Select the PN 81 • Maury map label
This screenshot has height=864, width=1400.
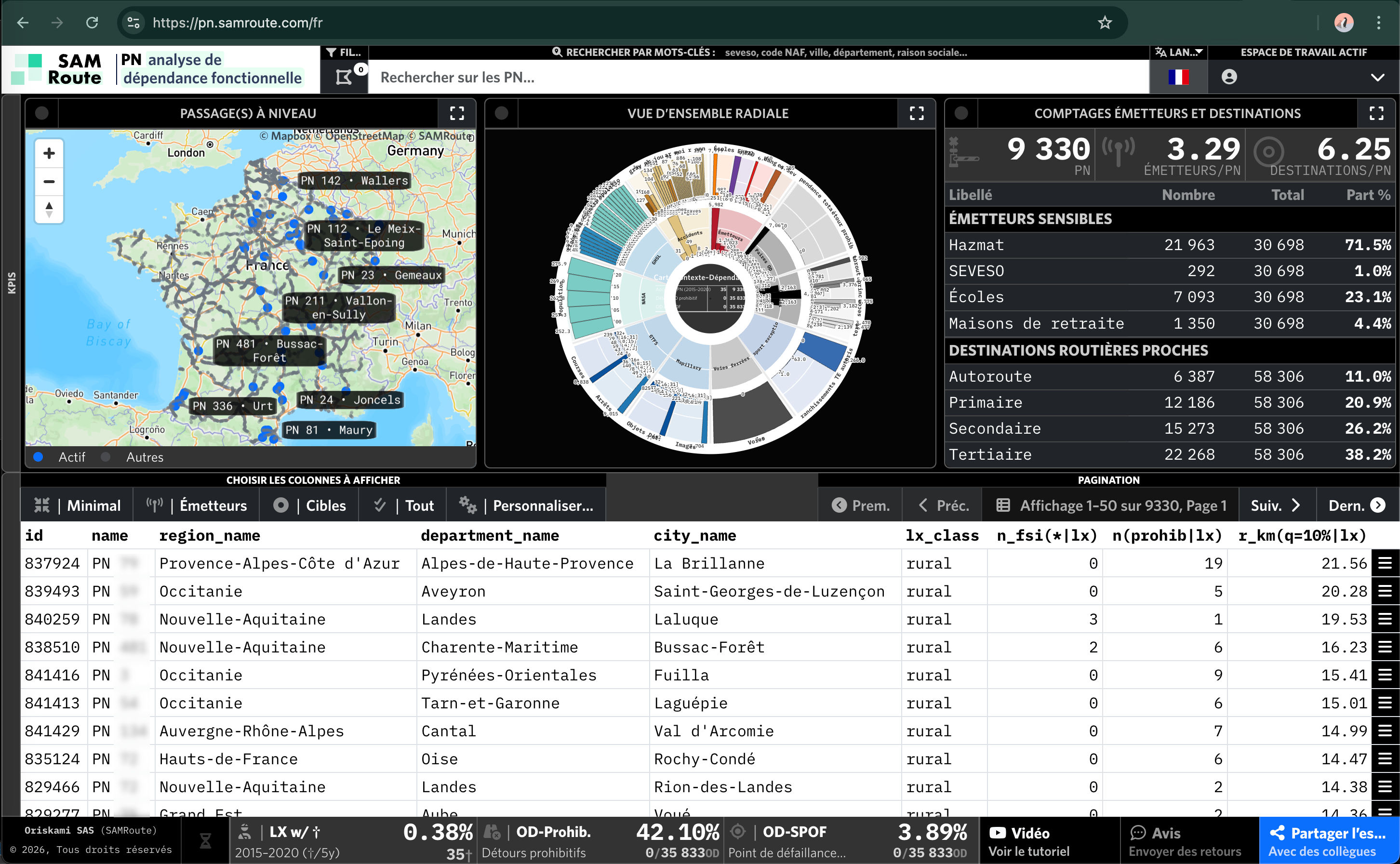pyautogui.click(x=329, y=430)
